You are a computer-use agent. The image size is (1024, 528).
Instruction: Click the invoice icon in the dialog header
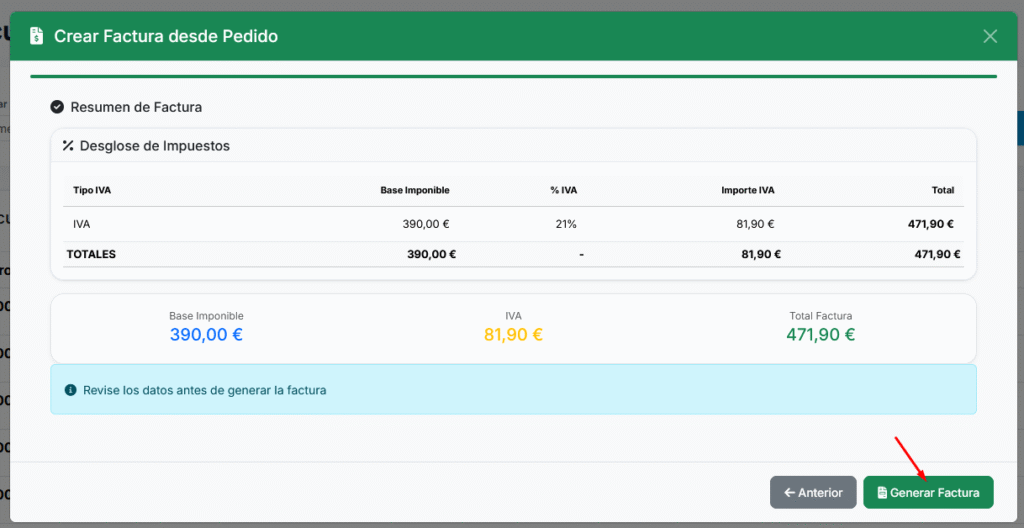(36, 36)
